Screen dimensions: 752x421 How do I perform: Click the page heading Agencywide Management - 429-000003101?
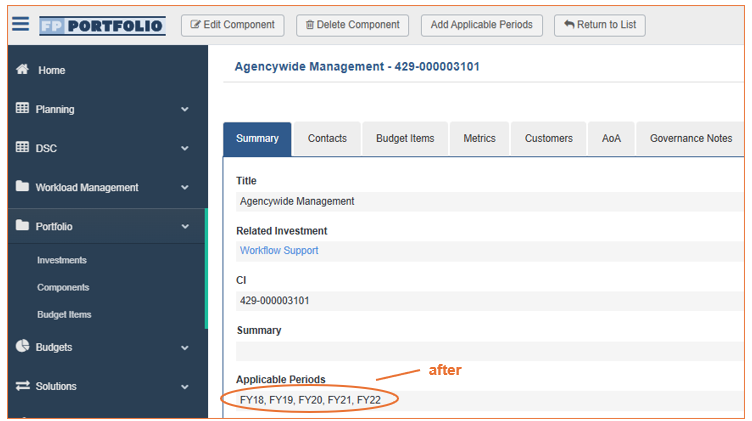coord(357,66)
